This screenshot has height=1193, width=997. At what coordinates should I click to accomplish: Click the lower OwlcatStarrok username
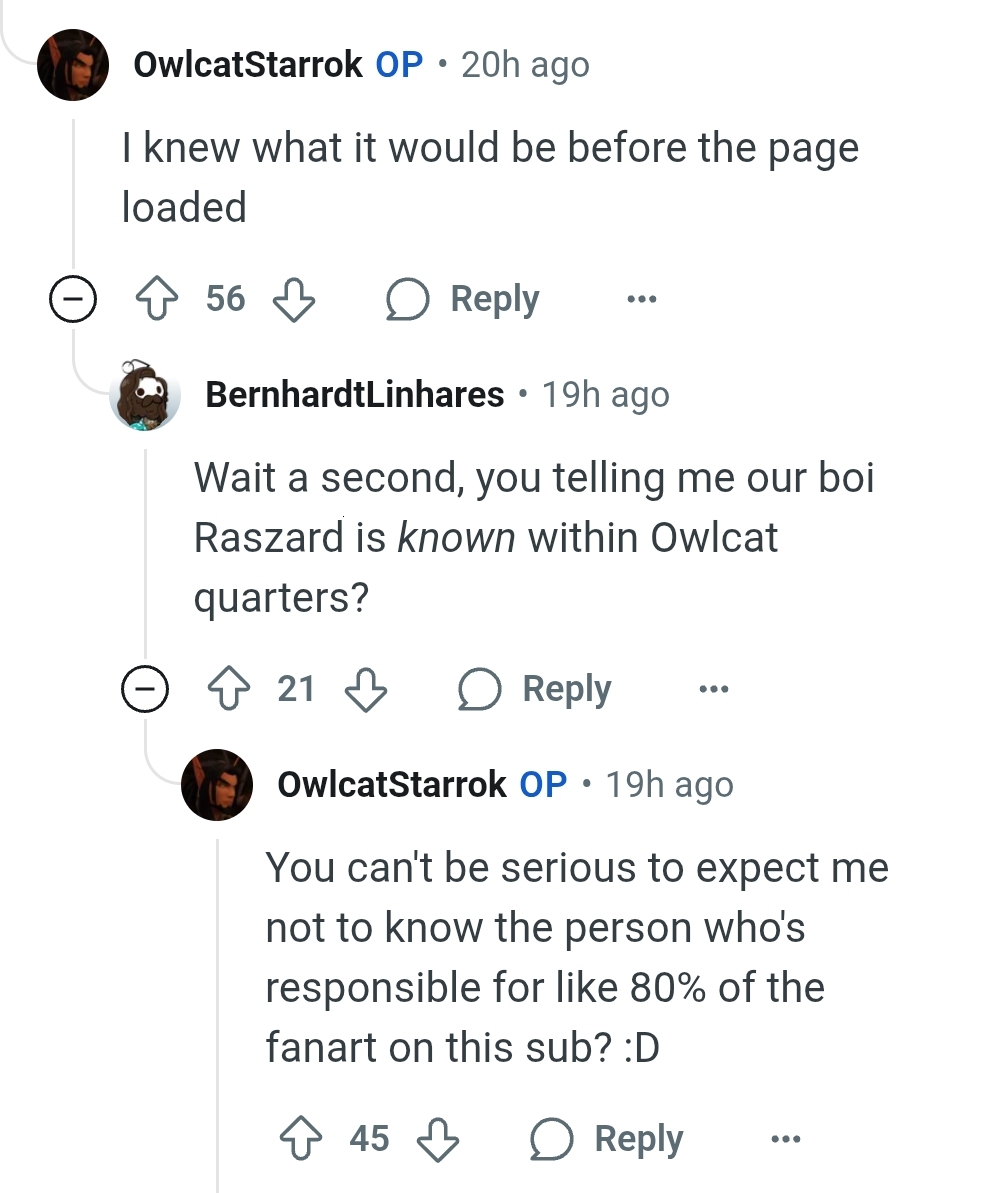[391, 785]
